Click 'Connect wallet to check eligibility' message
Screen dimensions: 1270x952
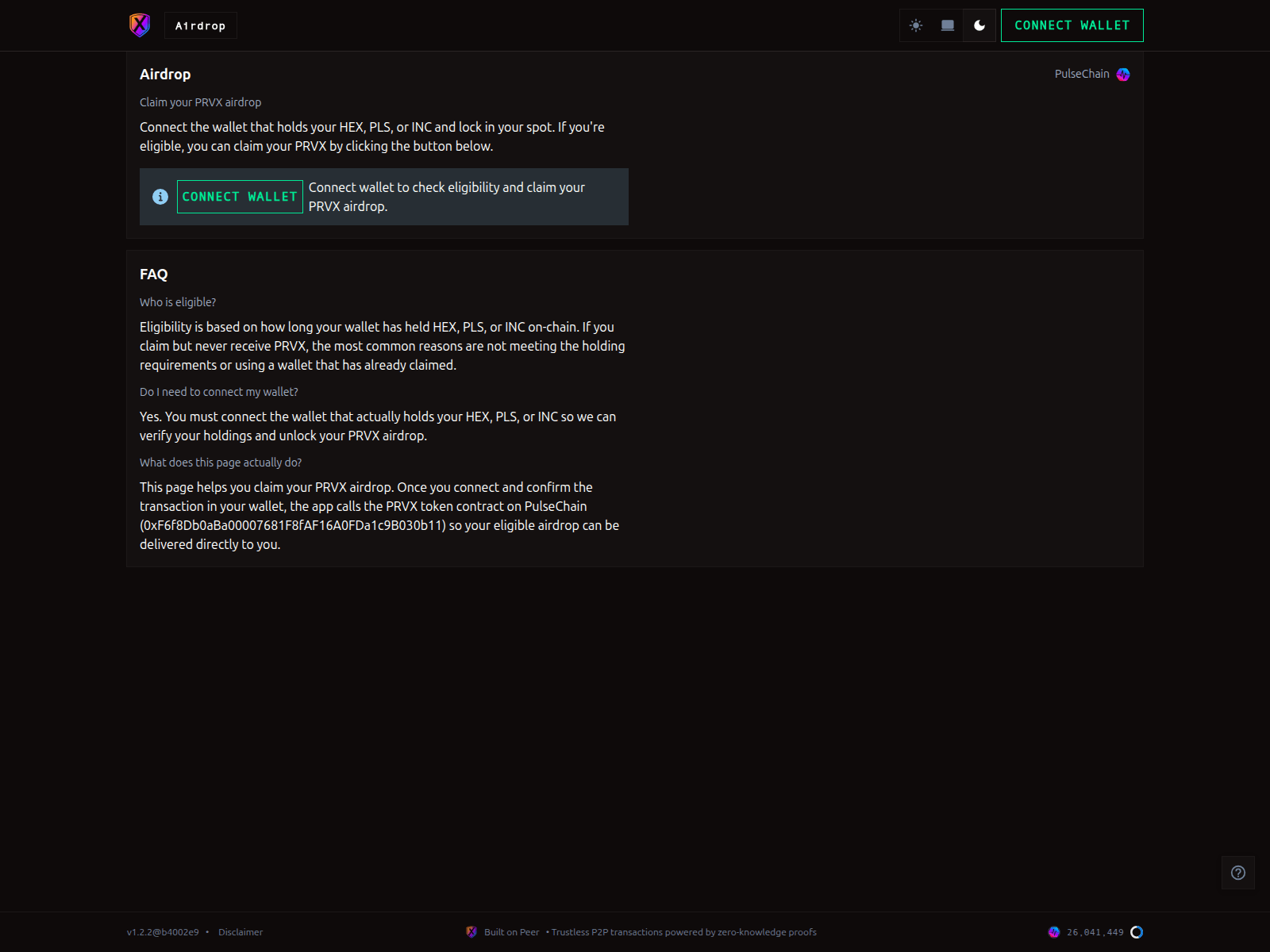447,197
